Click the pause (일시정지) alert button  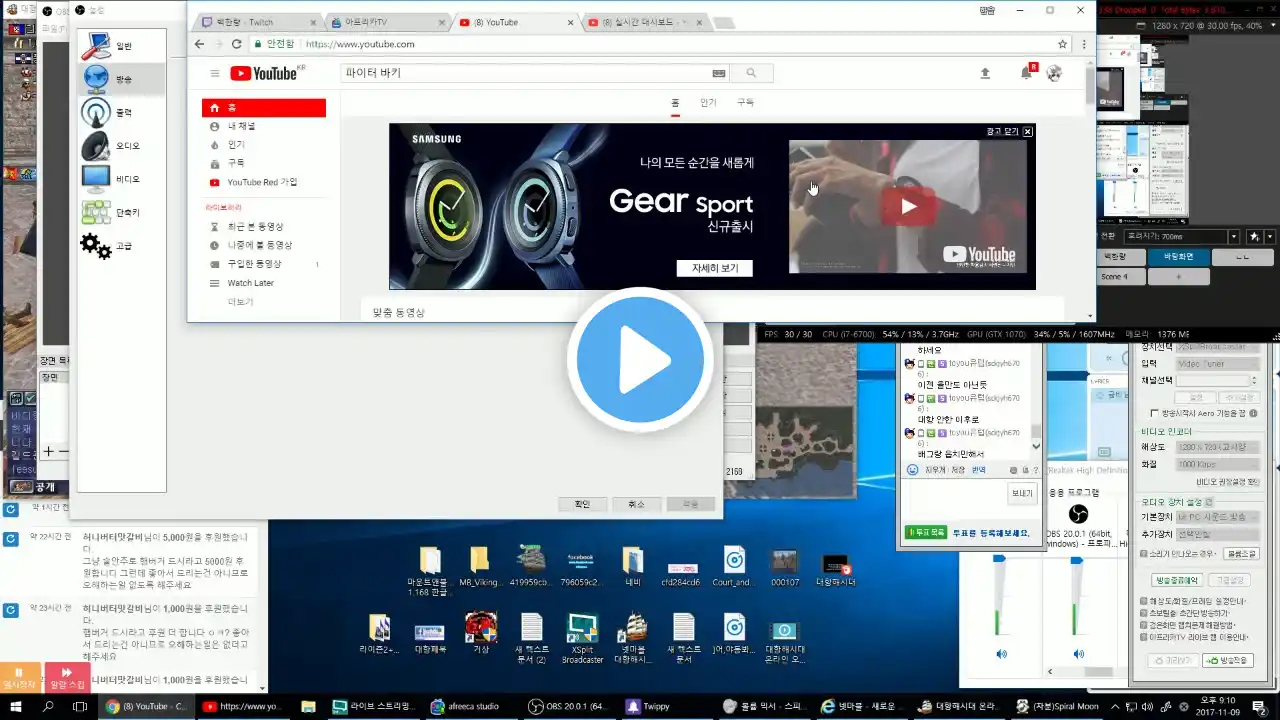click(x=20, y=677)
